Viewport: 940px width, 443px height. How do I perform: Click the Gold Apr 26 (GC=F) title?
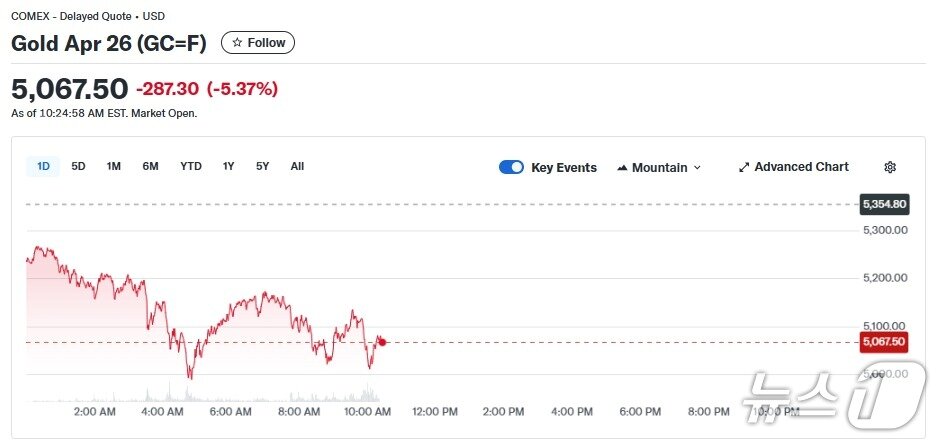click(110, 43)
